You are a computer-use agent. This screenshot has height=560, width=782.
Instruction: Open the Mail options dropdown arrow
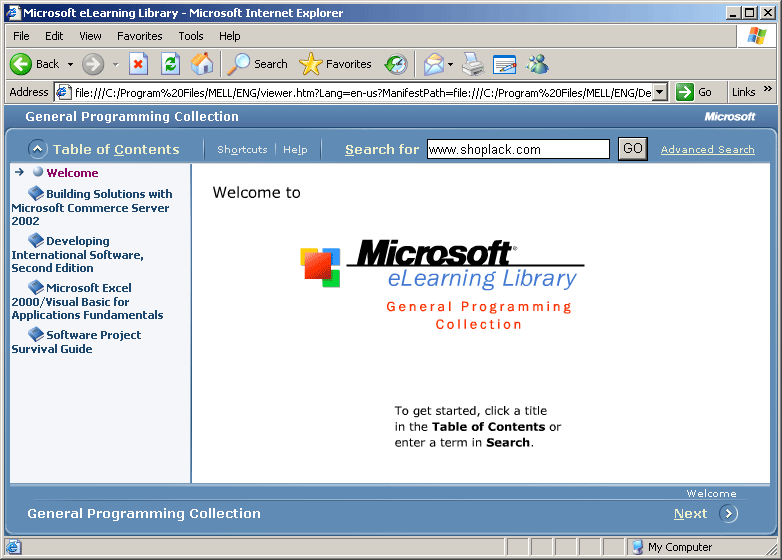[450, 64]
